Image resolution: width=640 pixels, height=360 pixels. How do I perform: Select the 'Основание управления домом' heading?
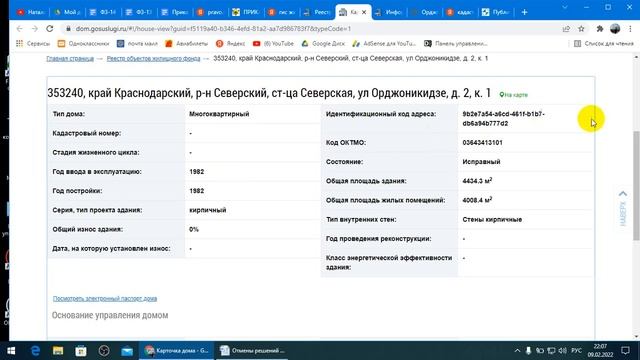(110, 315)
